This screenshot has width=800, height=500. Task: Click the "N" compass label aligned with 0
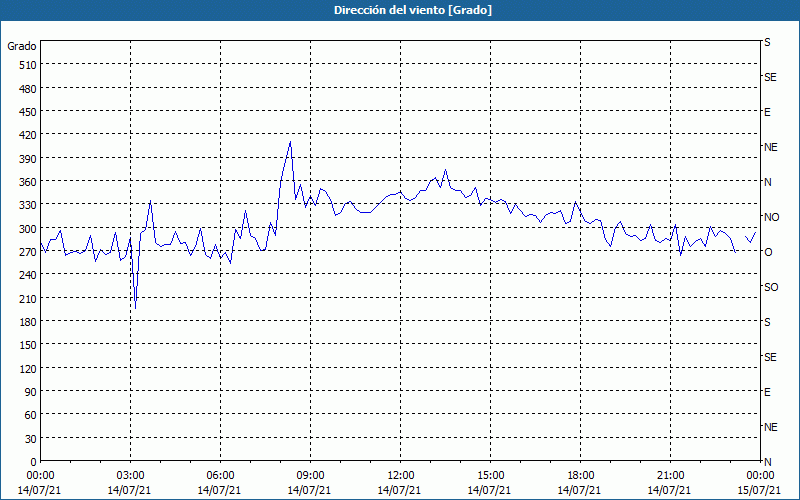point(768,462)
